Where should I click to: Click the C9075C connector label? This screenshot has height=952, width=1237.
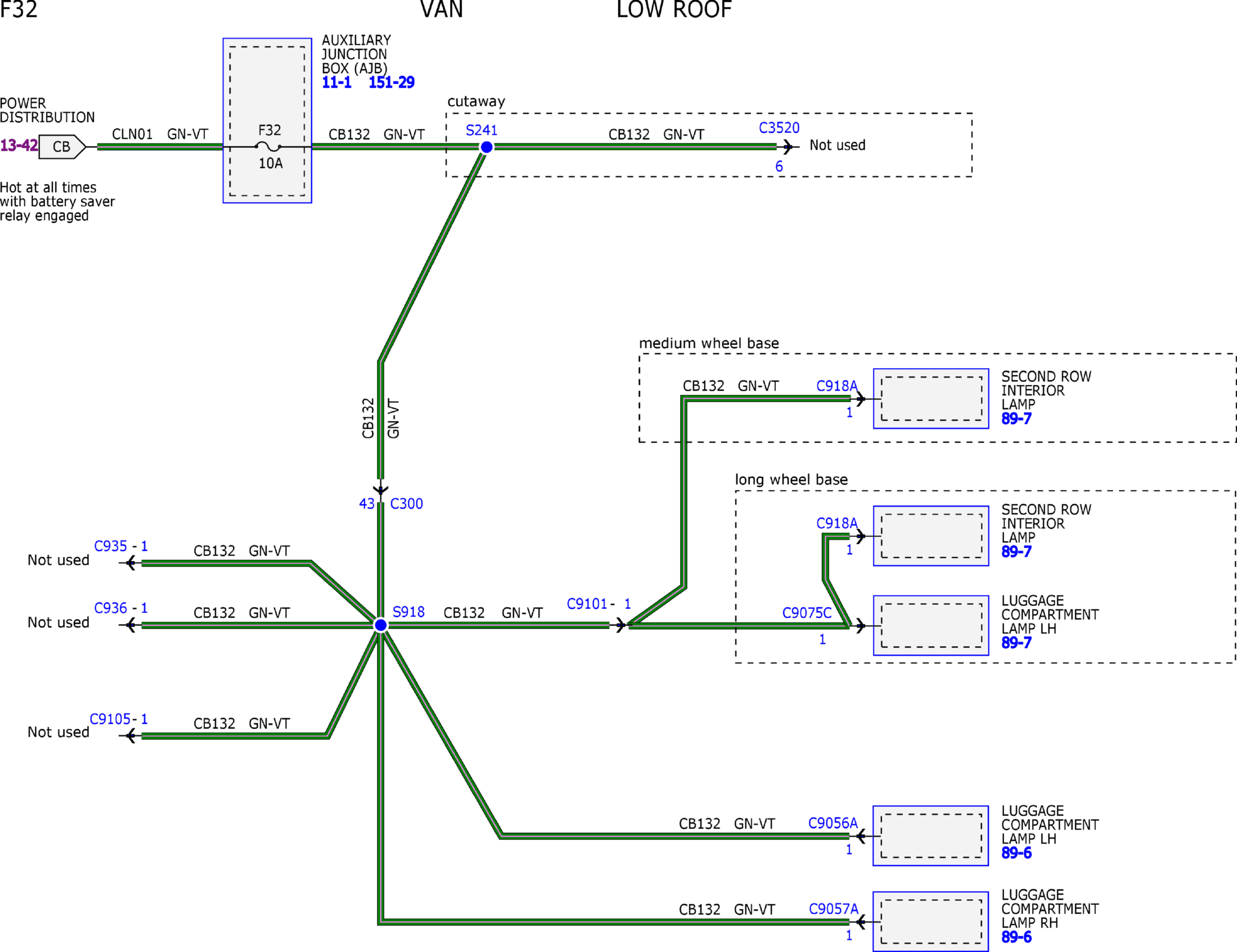[x=807, y=613]
